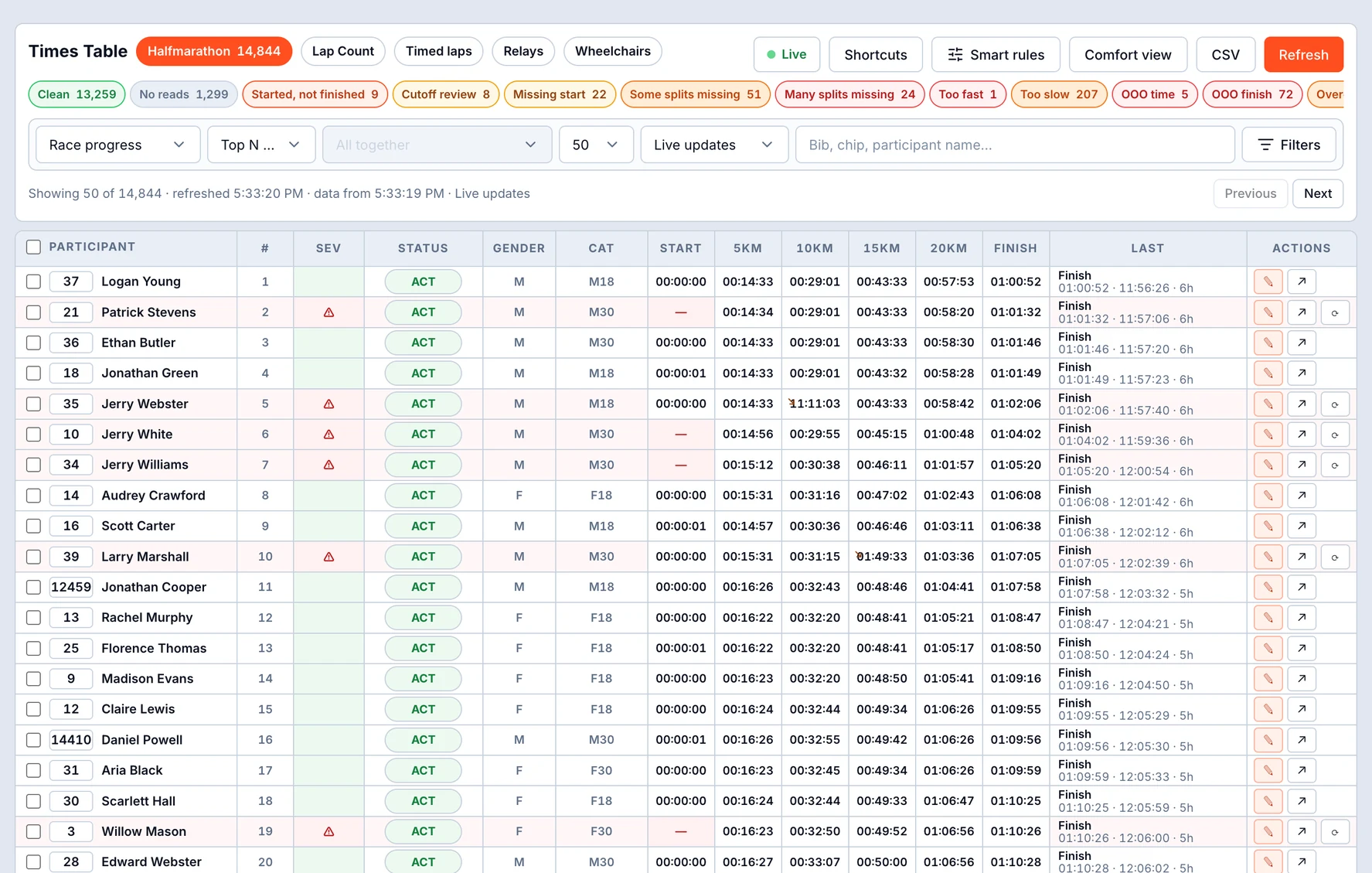Screen dimensions: 1372x873
Task: Click the warning triangle for Willow Mason
Action: coord(329,831)
